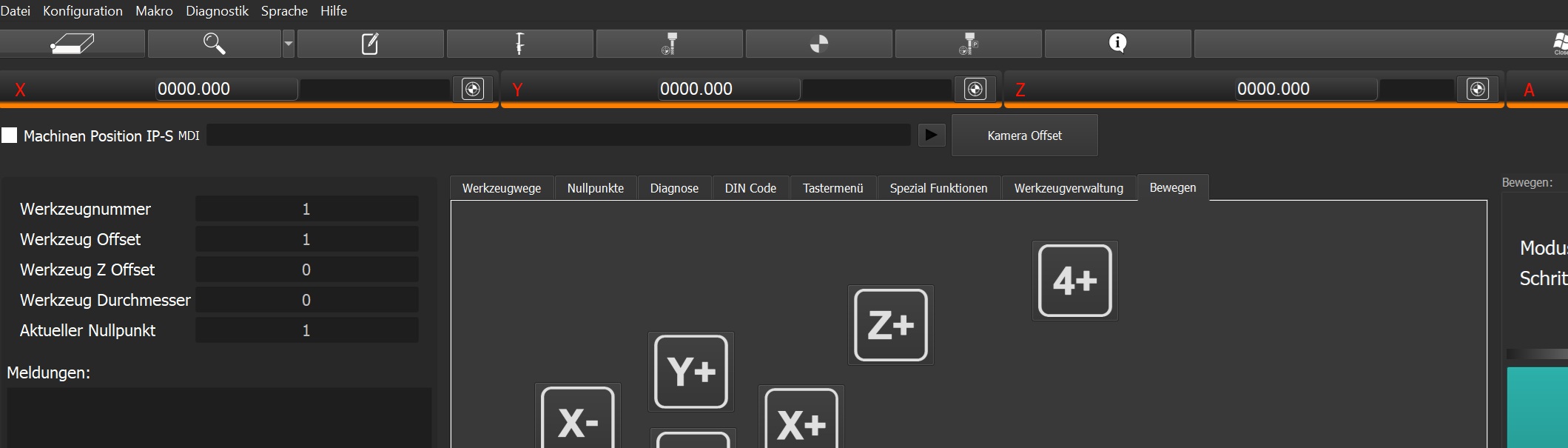The width and height of the screenshot is (1568, 448).
Task: Zero the Z axis with its target button
Action: [1478, 90]
